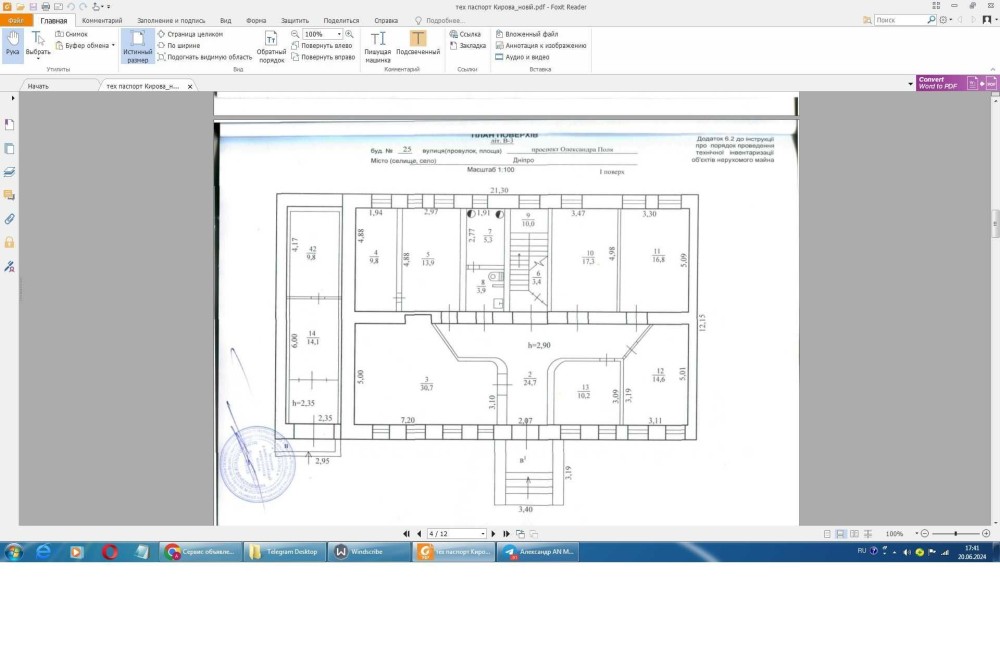The height and width of the screenshot is (671, 1000).
Task: Click the Convert Word to PDF banner
Action: (x=956, y=83)
